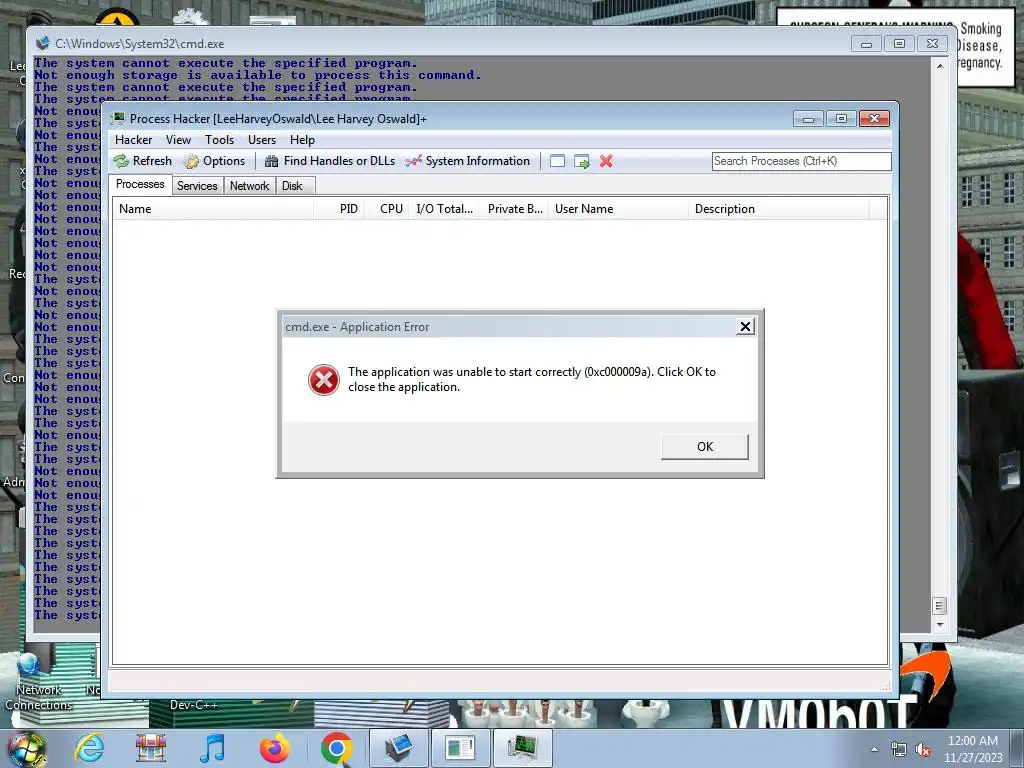Click the cmd.exe scrollbar up arrow
Image resolution: width=1024 pixels, height=768 pixels.
[940, 66]
